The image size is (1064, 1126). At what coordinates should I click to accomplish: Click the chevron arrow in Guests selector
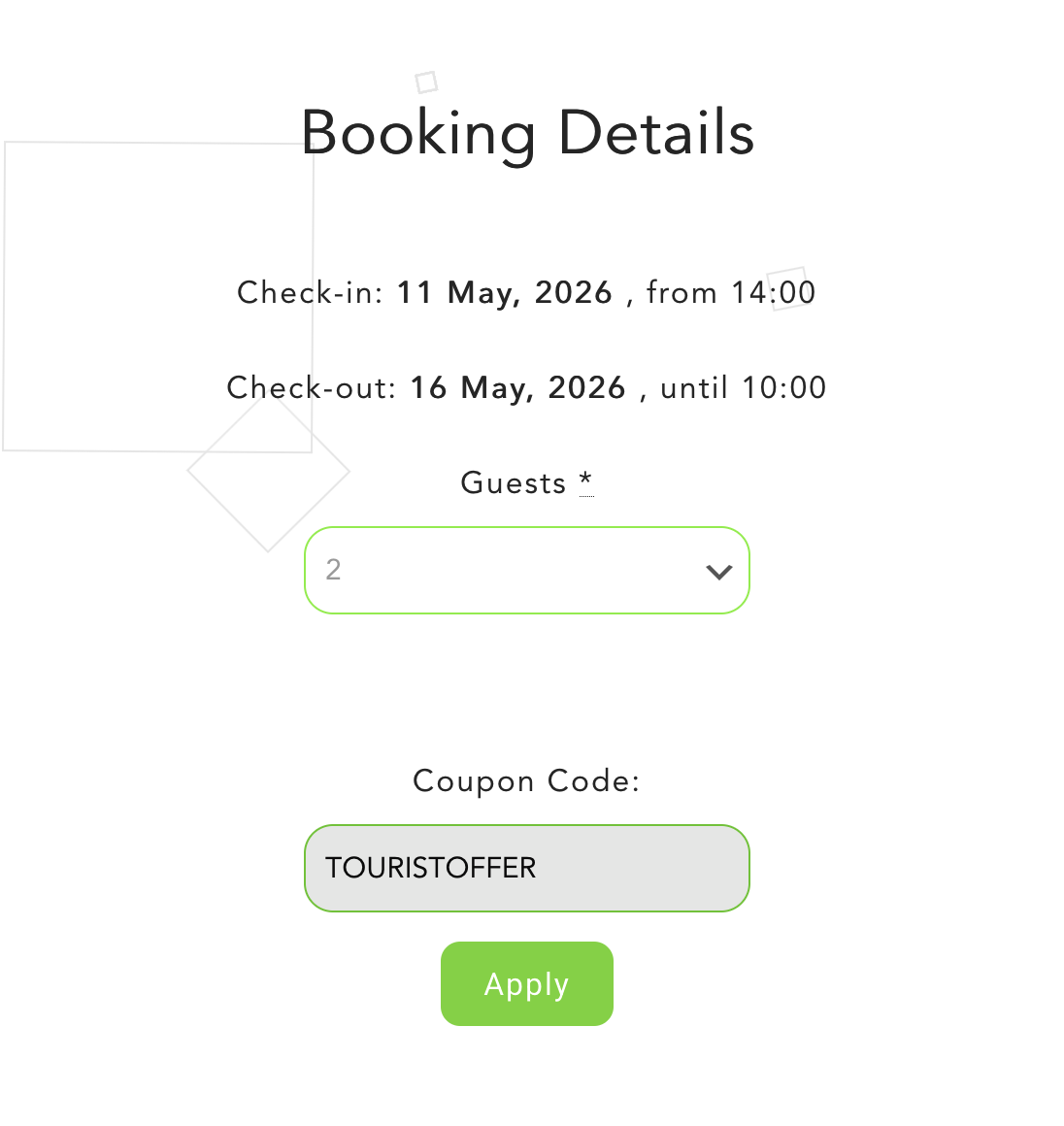[718, 572]
